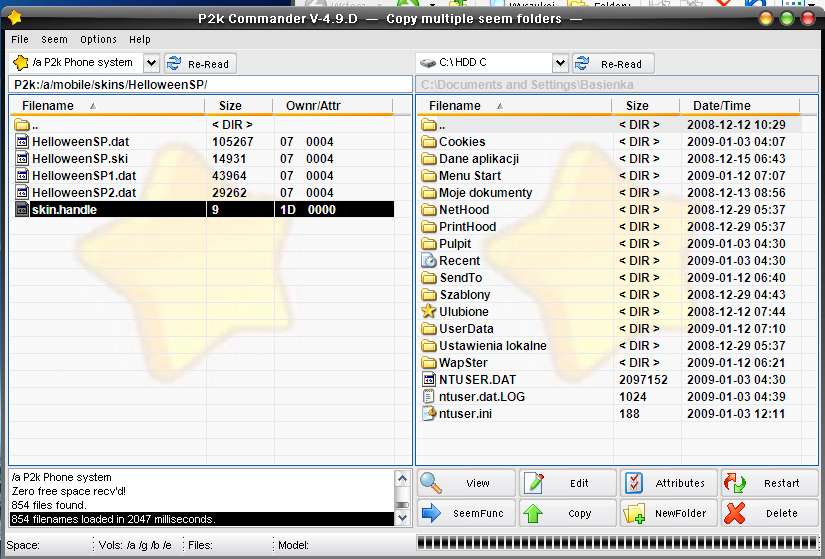Select skin.handle file icon
Viewport: 825px width, 559px height.
[22, 209]
